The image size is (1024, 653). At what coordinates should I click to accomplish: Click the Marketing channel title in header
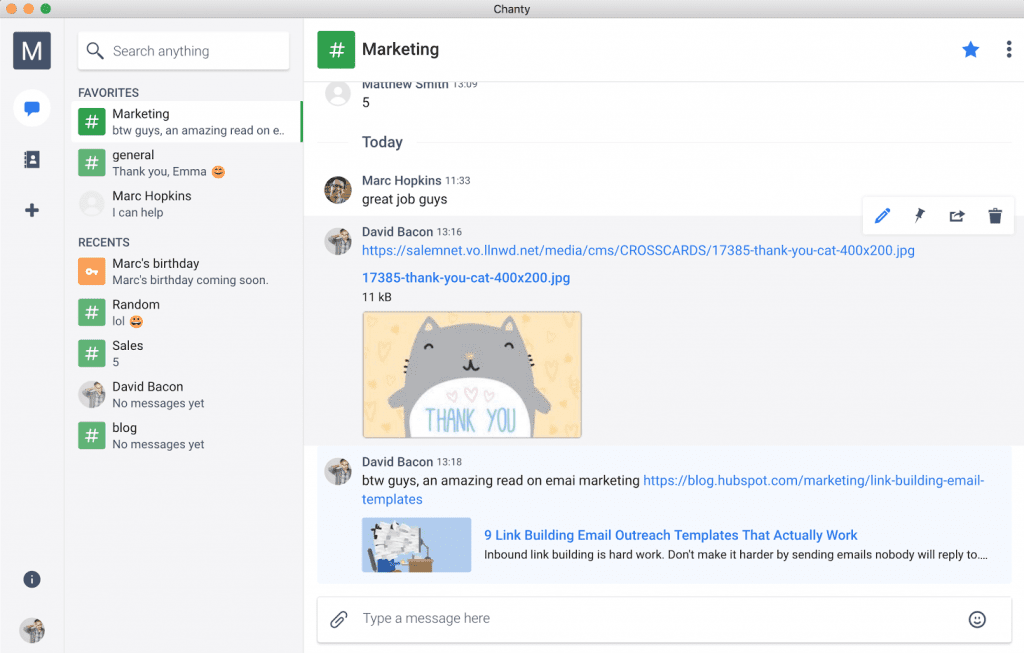pyautogui.click(x=400, y=50)
